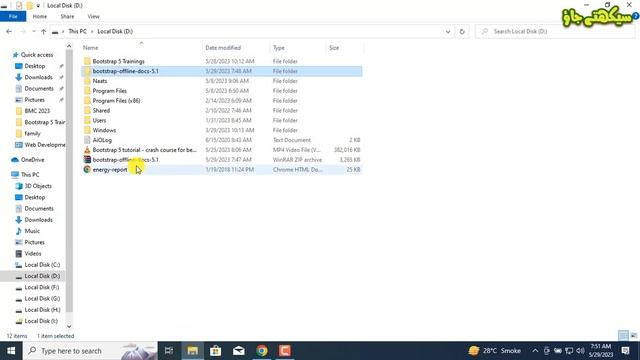Select Local Disk (D:) in address breadcrumb
This screenshot has height=360, width=640.
click(x=115, y=31)
